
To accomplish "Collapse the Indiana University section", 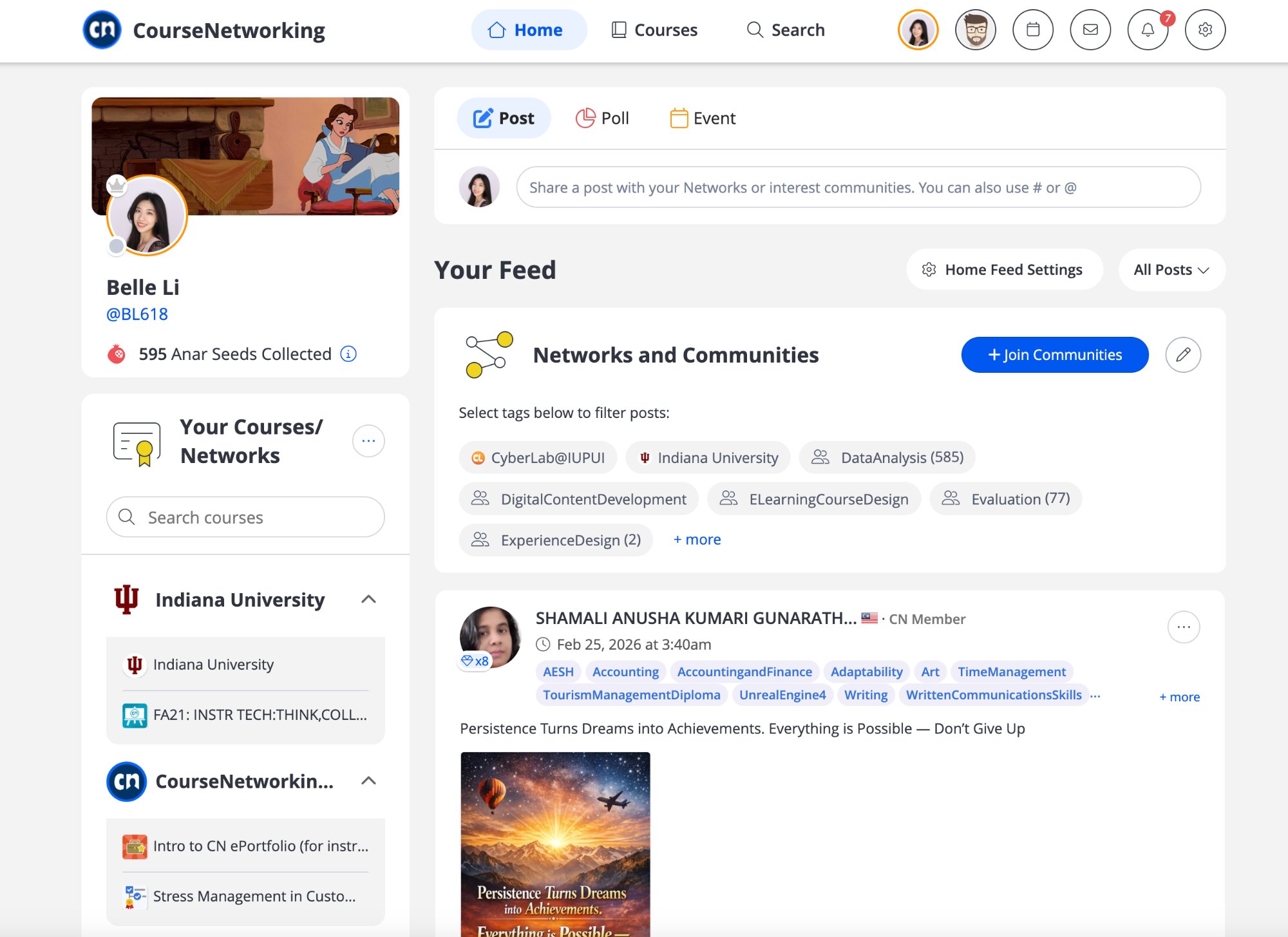I will 369,600.
